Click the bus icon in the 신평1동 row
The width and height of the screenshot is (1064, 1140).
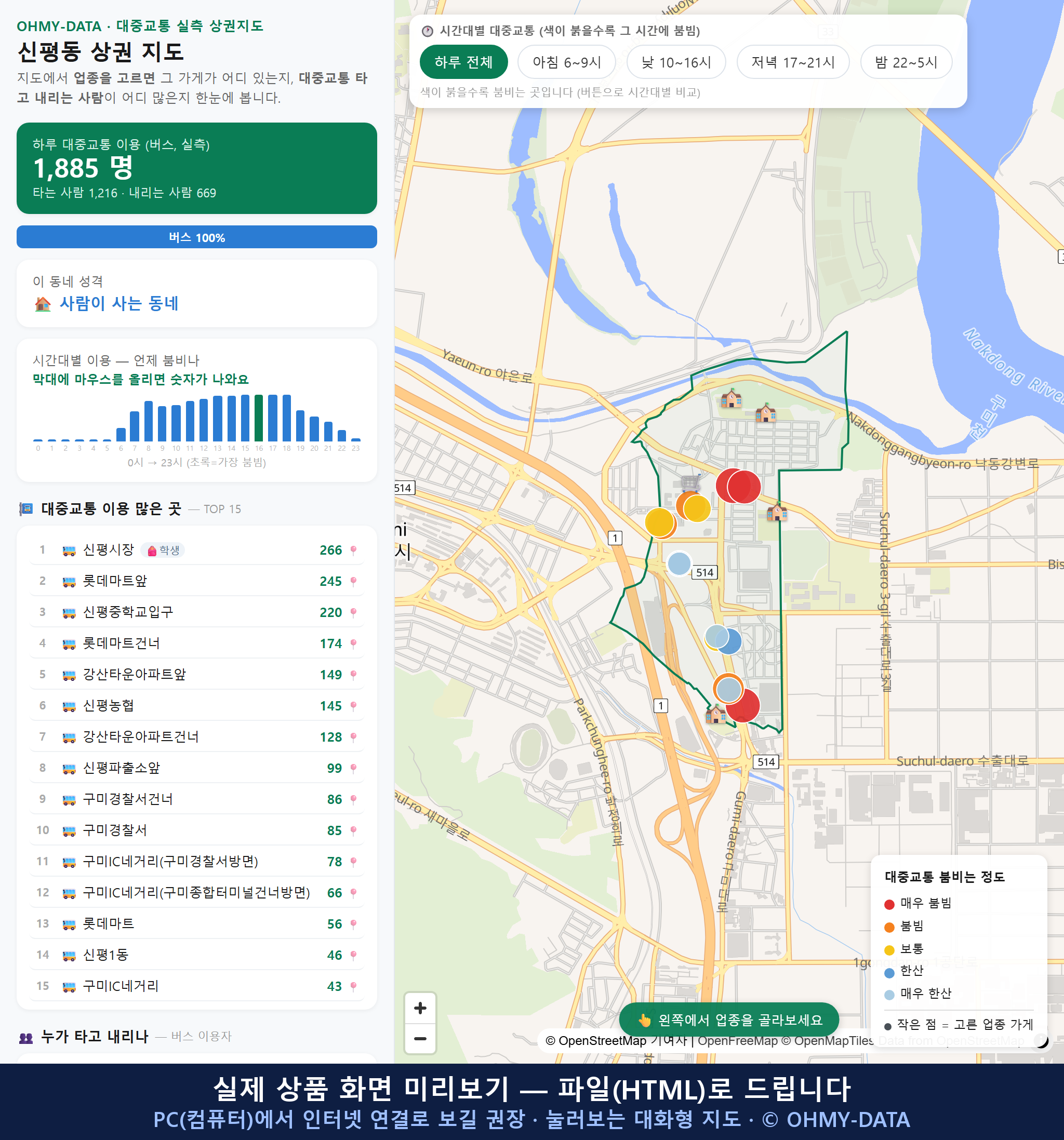click(69, 955)
